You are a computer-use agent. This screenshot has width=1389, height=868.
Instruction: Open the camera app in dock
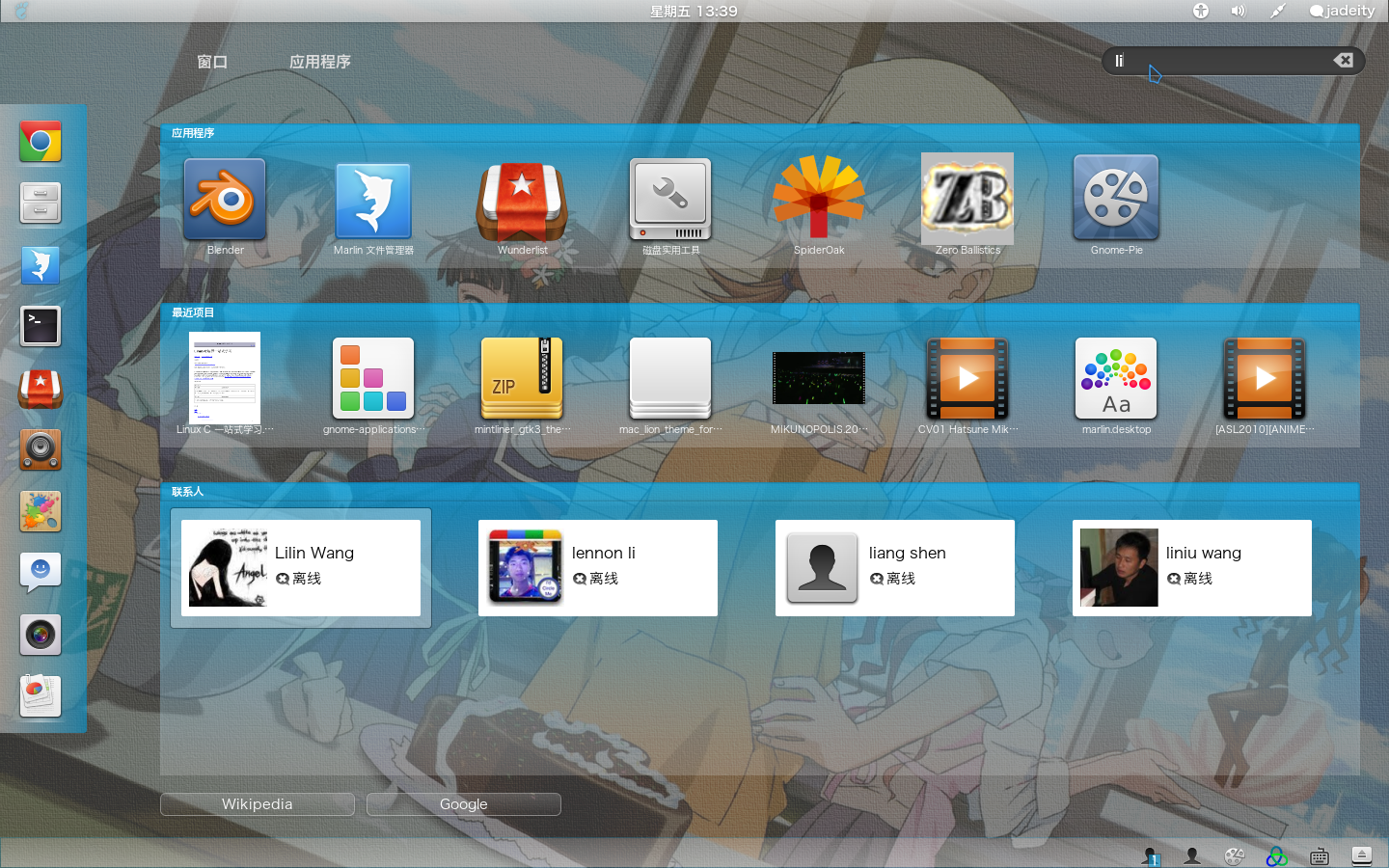click(x=41, y=635)
